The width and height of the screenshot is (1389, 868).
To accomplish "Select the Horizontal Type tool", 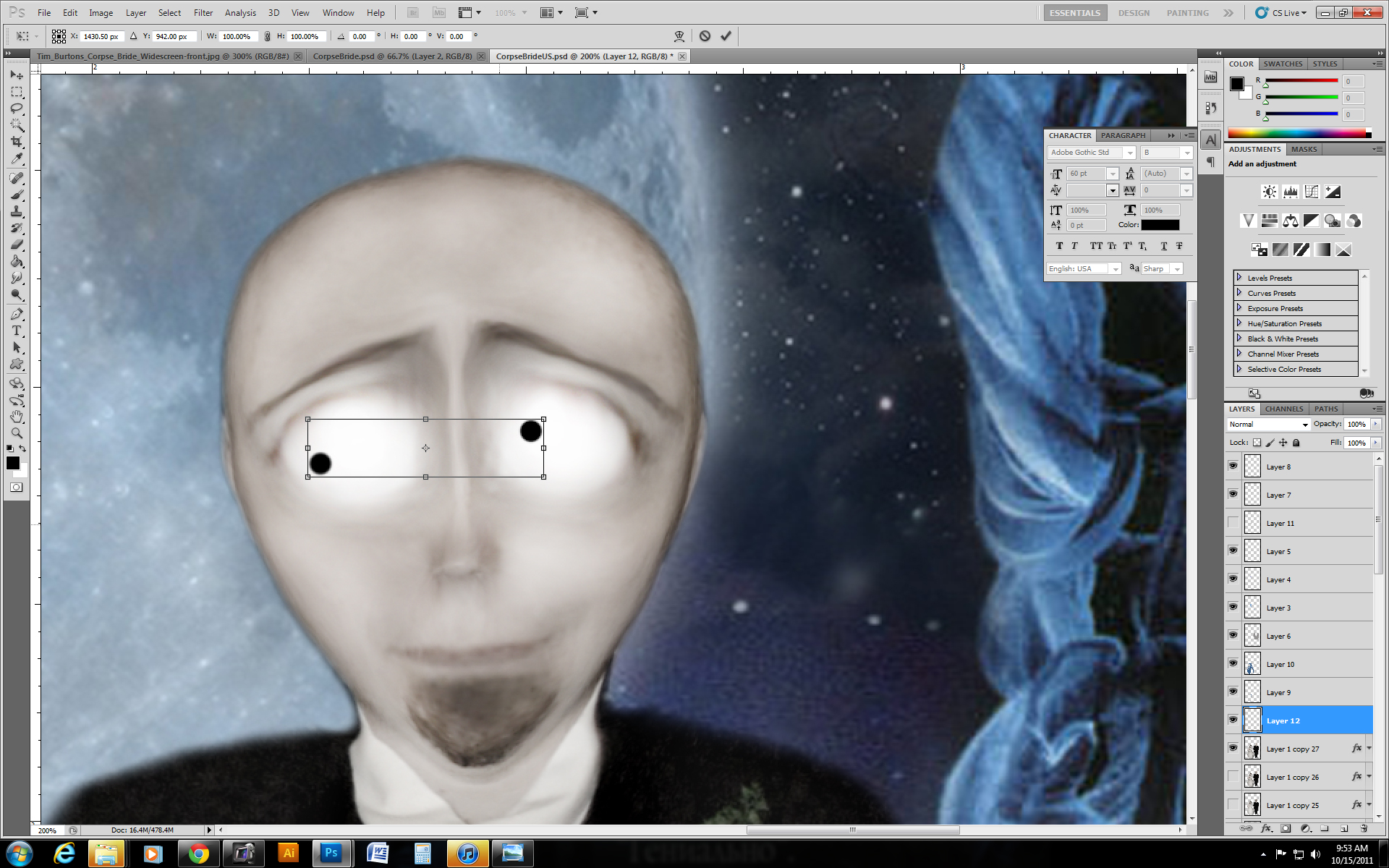I will tap(17, 331).
